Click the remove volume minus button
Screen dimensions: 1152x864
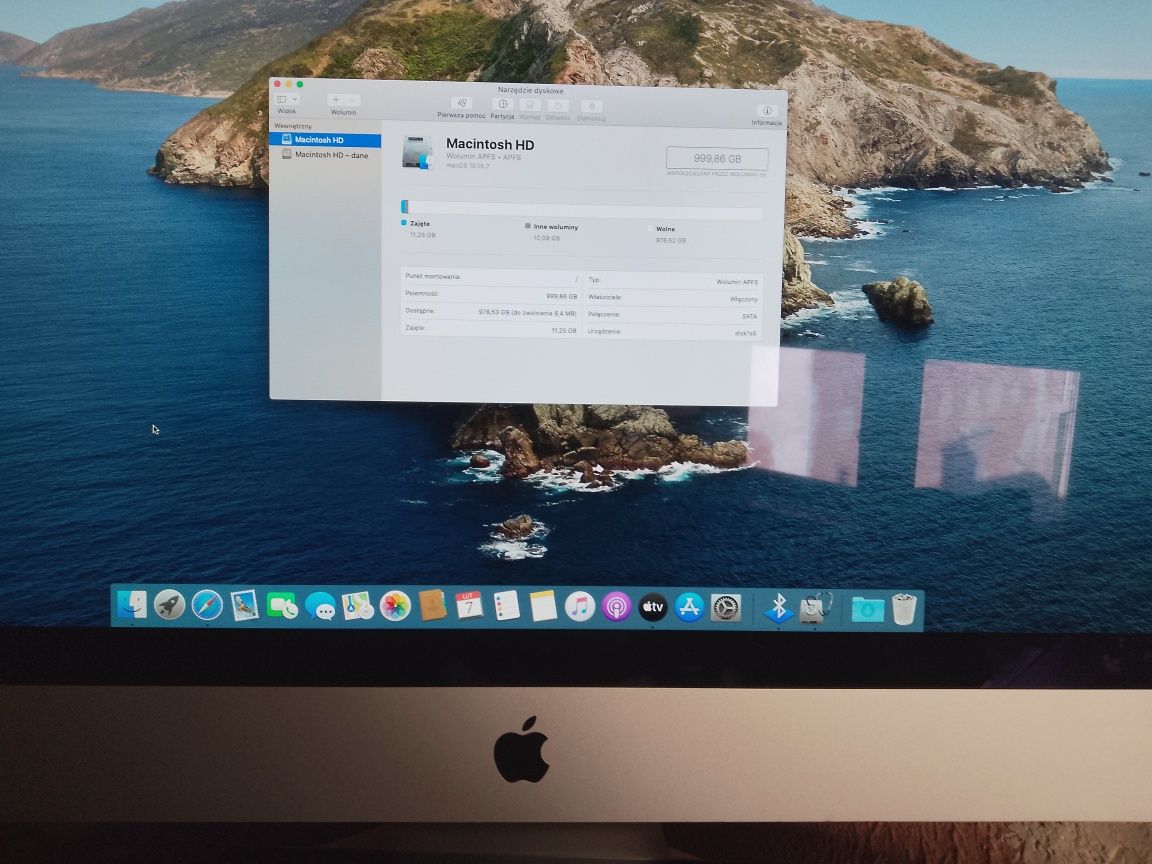(352, 100)
